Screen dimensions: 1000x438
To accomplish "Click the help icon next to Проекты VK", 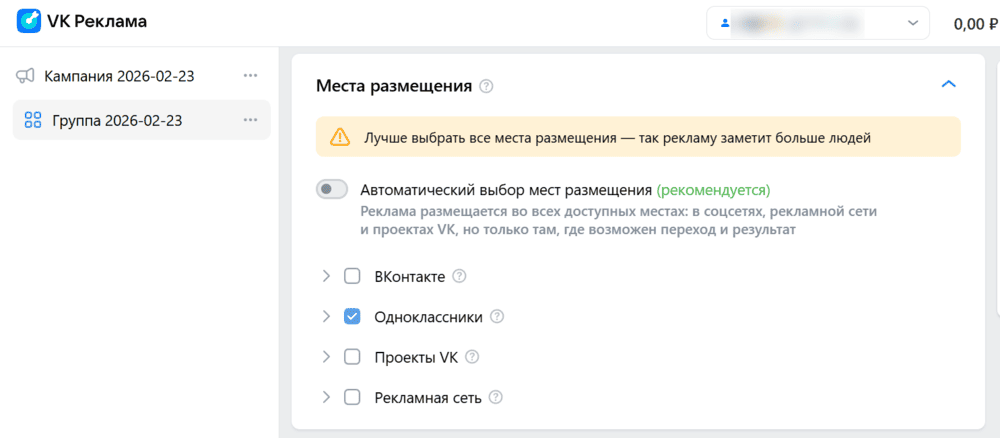I will pyautogui.click(x=473, y=357).
